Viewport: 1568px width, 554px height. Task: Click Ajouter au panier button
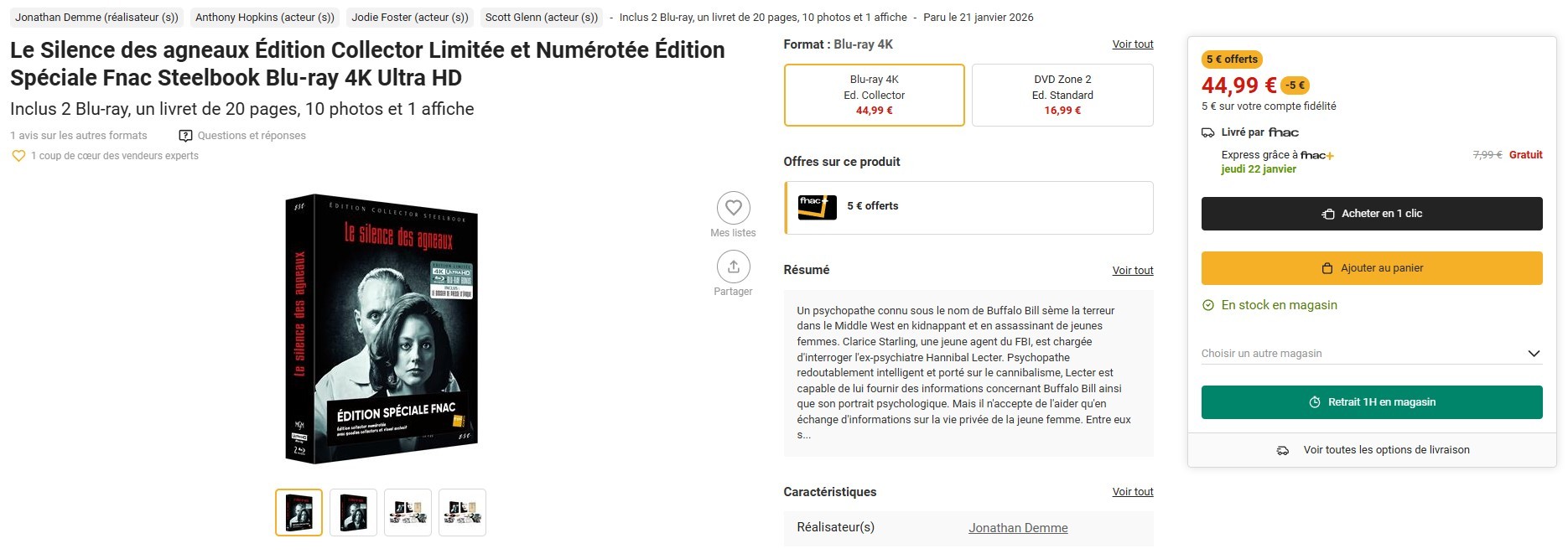pyautogui.click(x=1371, y=268)
